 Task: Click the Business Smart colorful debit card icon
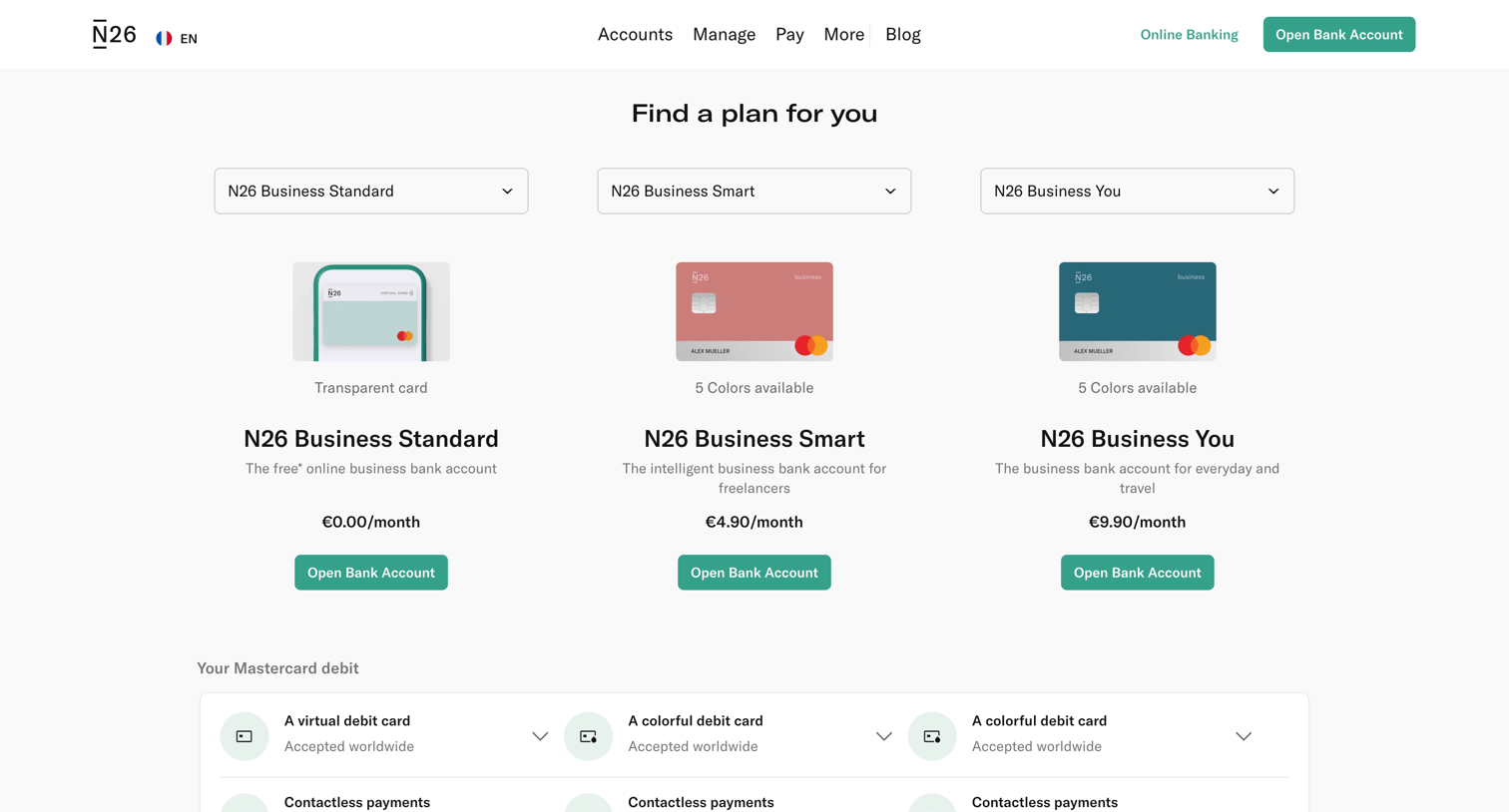588,736
